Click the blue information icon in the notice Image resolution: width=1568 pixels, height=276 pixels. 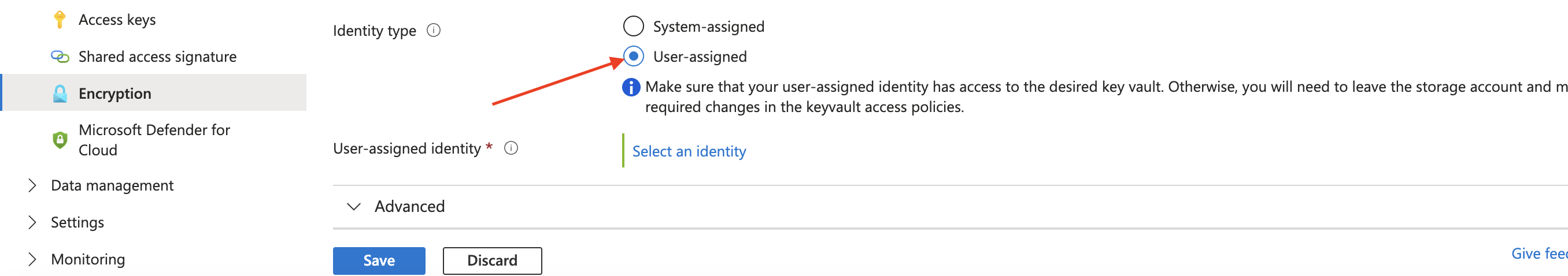(x=631, y=88)
